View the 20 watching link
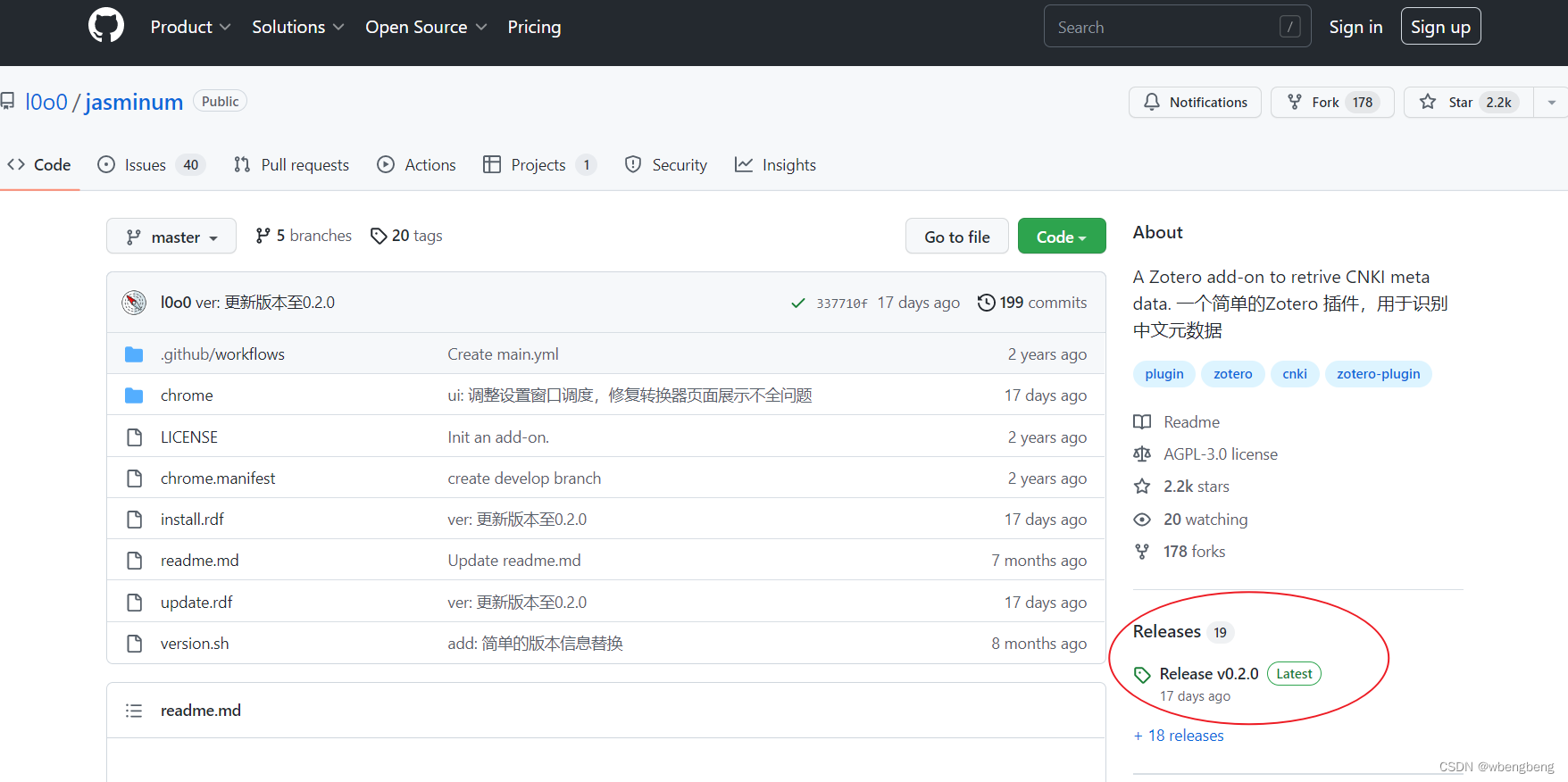Screen dimensions: 1568x782 (1190, 520)
